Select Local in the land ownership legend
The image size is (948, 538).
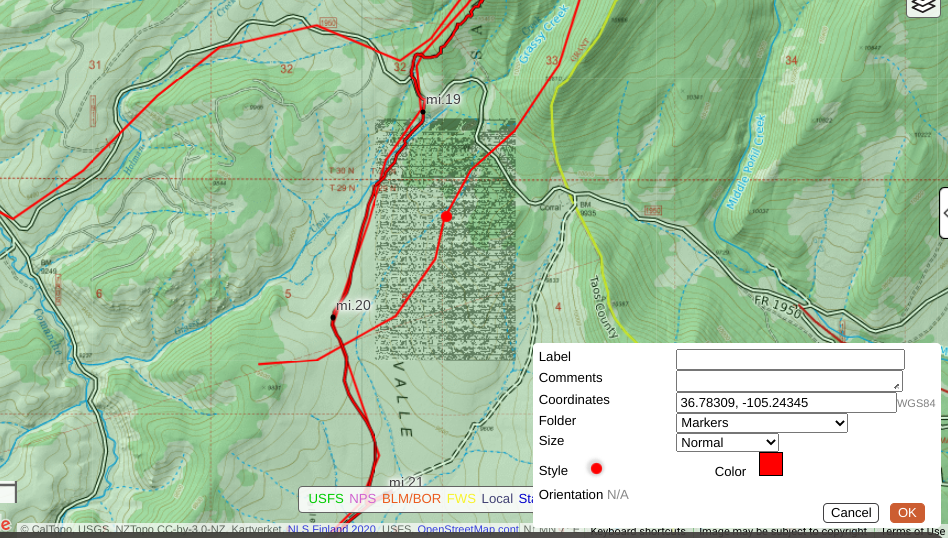(x=497, y=498)
